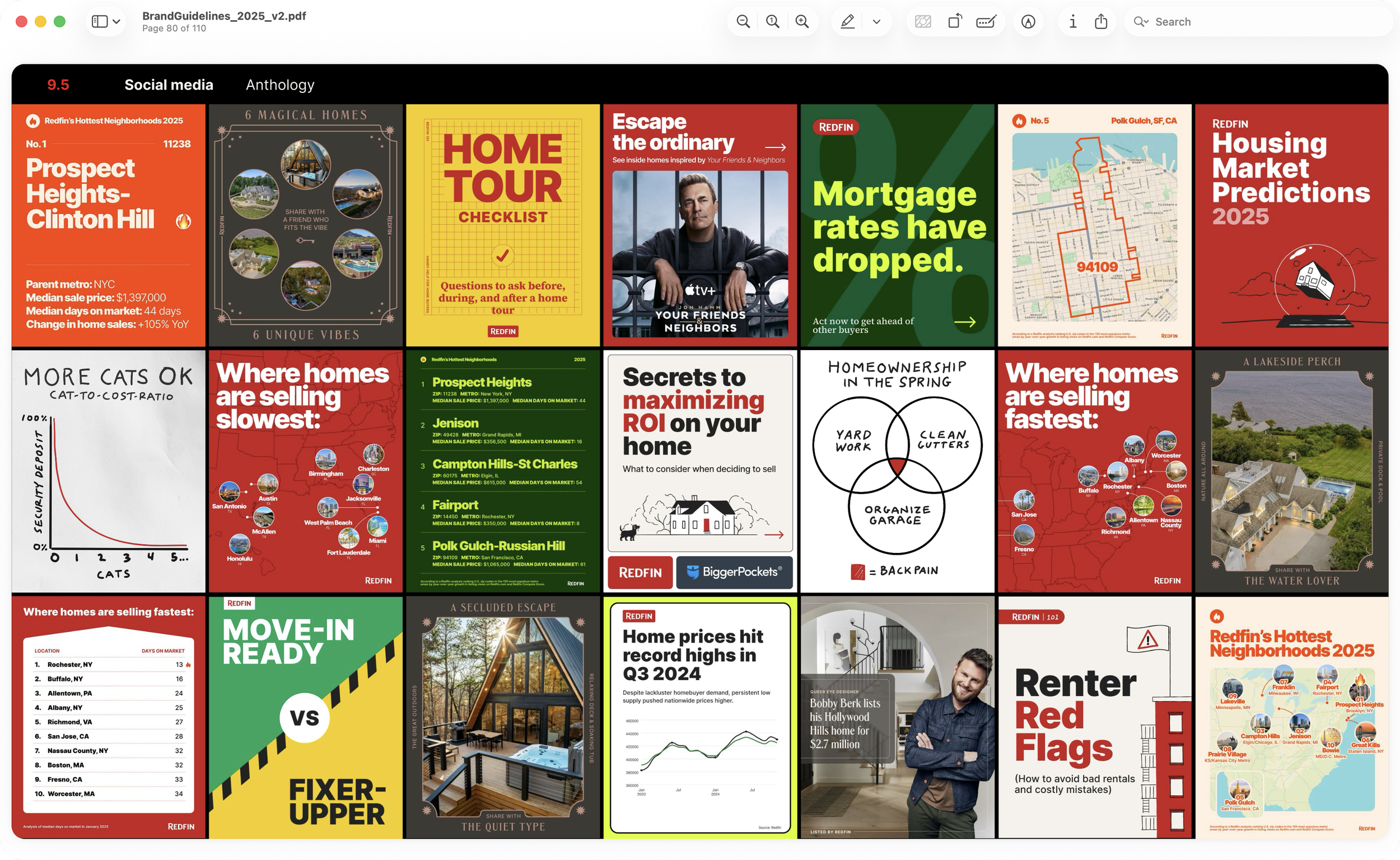Click the Zoom In magnifier icon
Viewport: 1400px width, 860px height.
pyautogui.click(x=802, y=22)
